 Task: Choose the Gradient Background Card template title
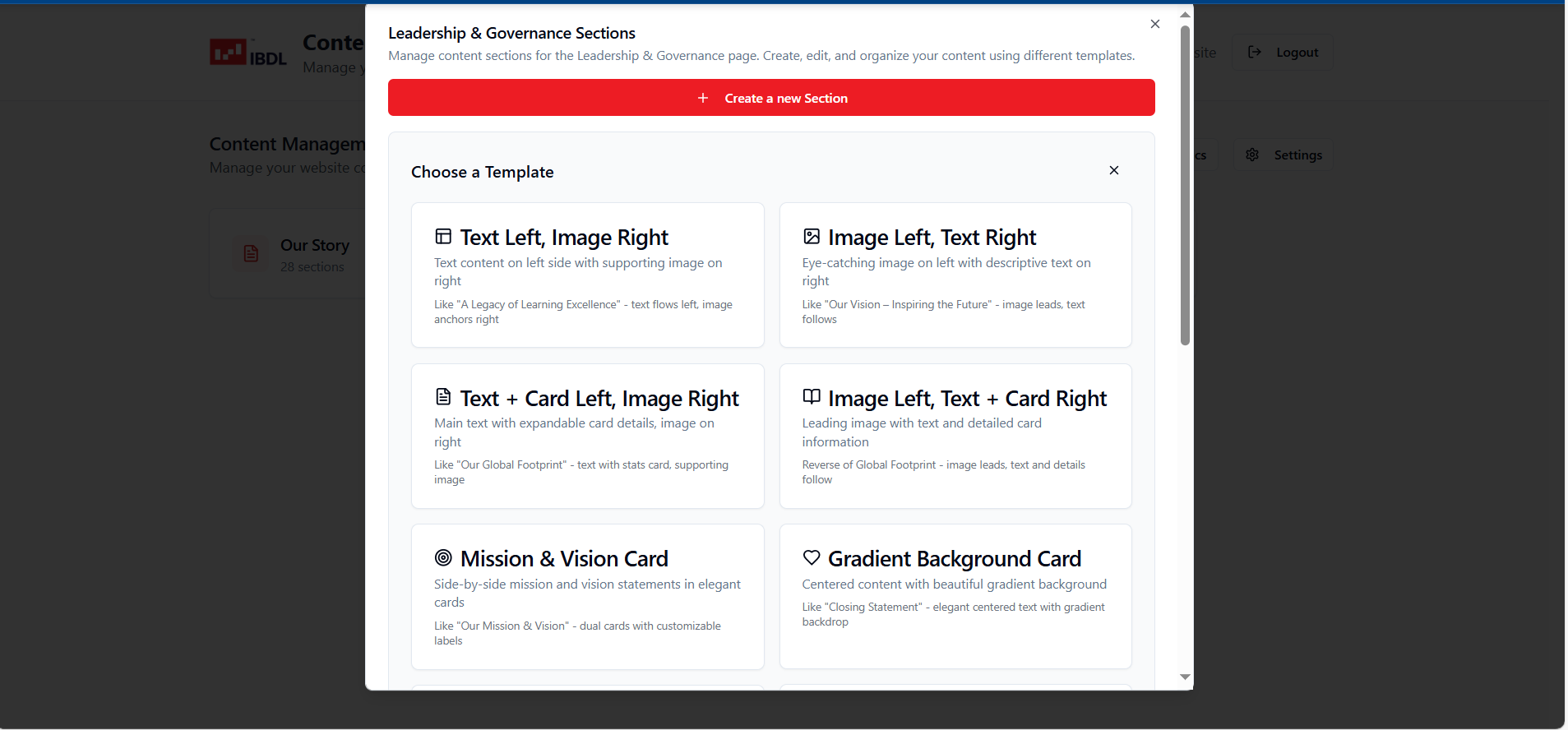954,559
